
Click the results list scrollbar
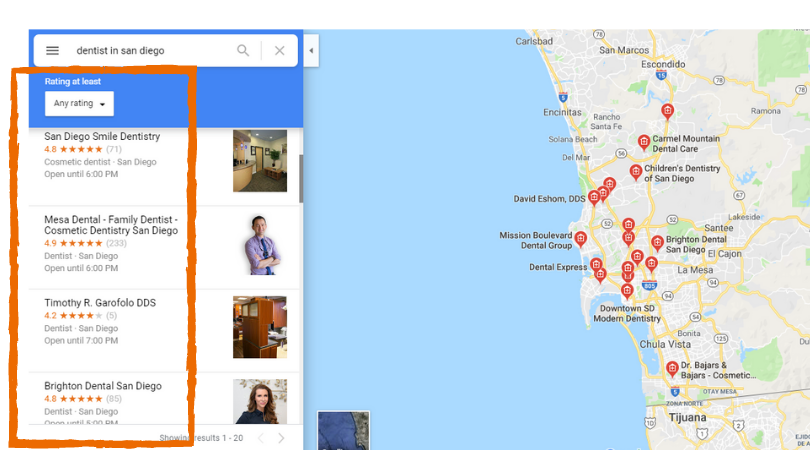click(301, 178)
